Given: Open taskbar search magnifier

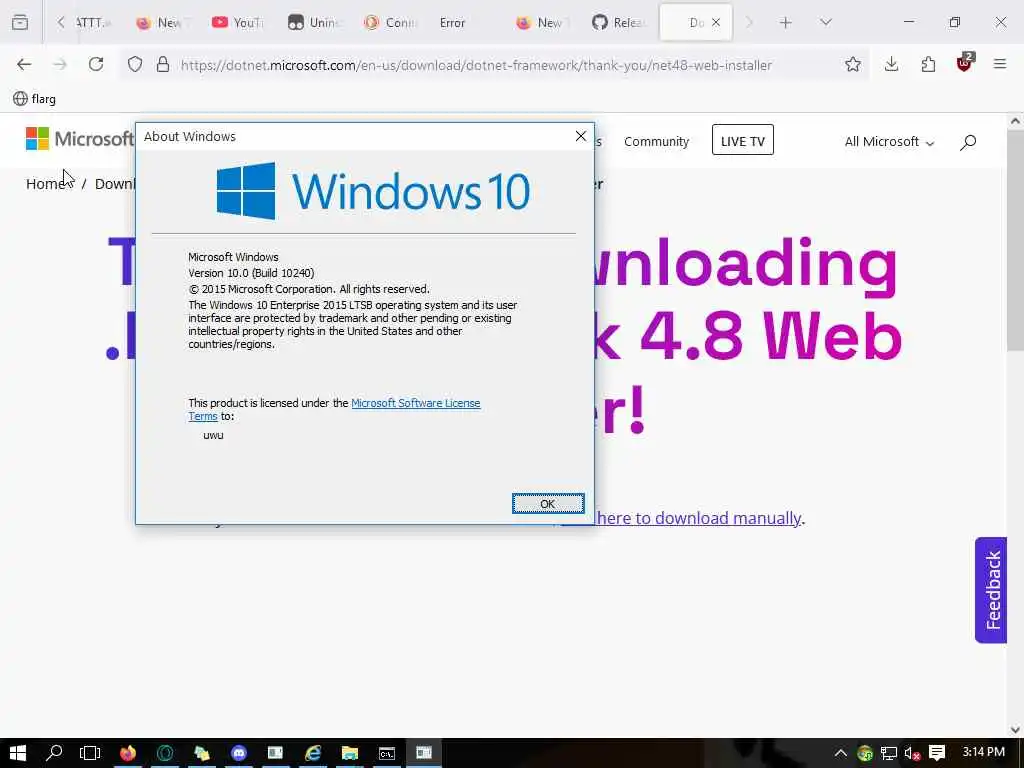Looking at the screenshot, I should [x=54, y=753].
